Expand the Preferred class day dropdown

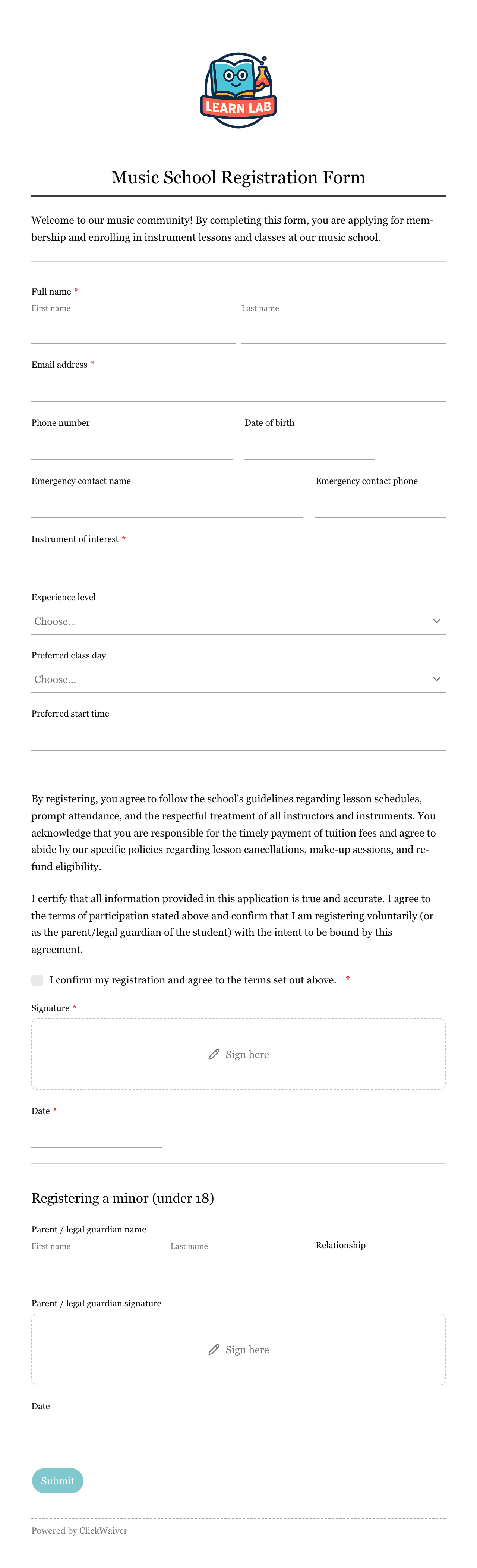pyautogui.click(x=238, y=679)
